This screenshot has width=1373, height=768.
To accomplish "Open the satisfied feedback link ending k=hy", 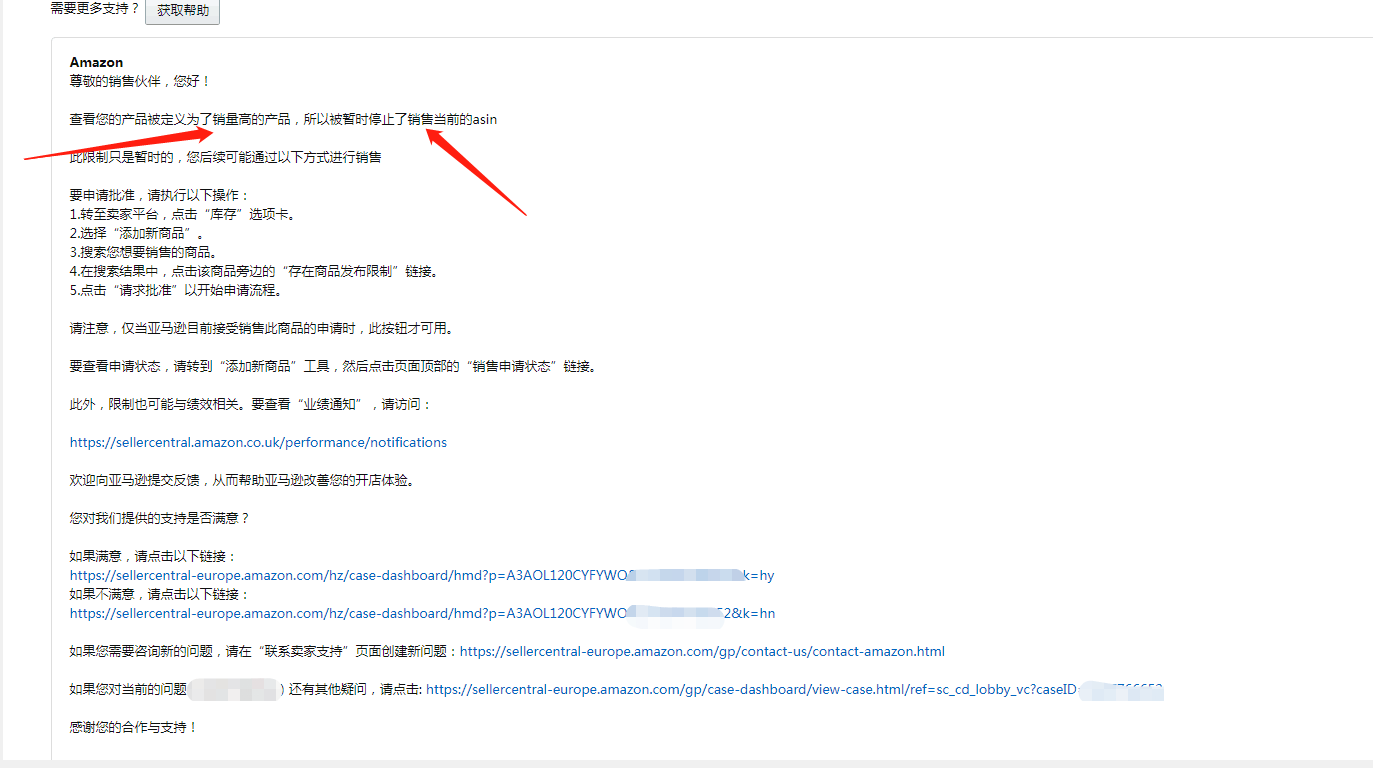I will pos(422,575).
